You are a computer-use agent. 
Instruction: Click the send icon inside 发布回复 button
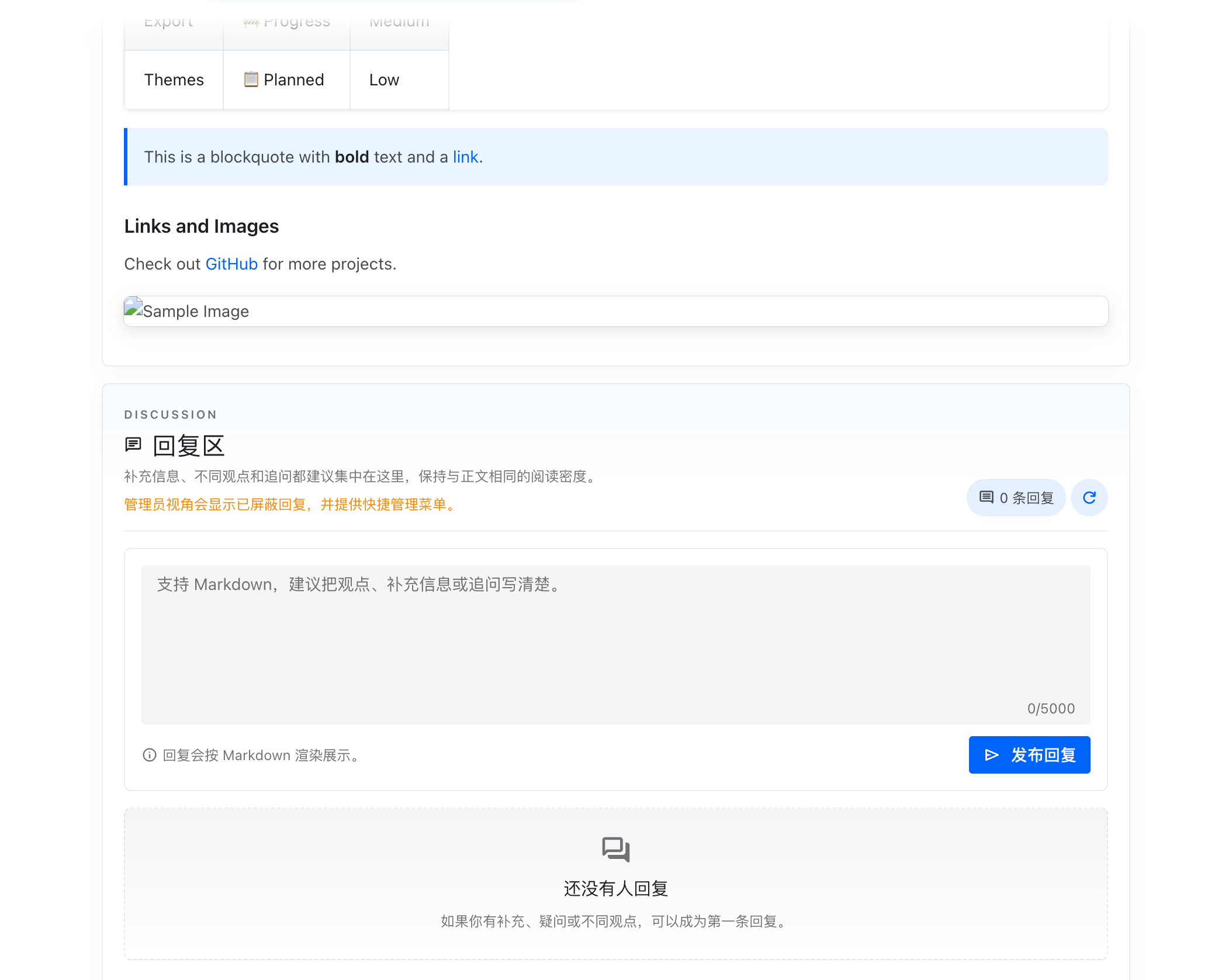991,755
